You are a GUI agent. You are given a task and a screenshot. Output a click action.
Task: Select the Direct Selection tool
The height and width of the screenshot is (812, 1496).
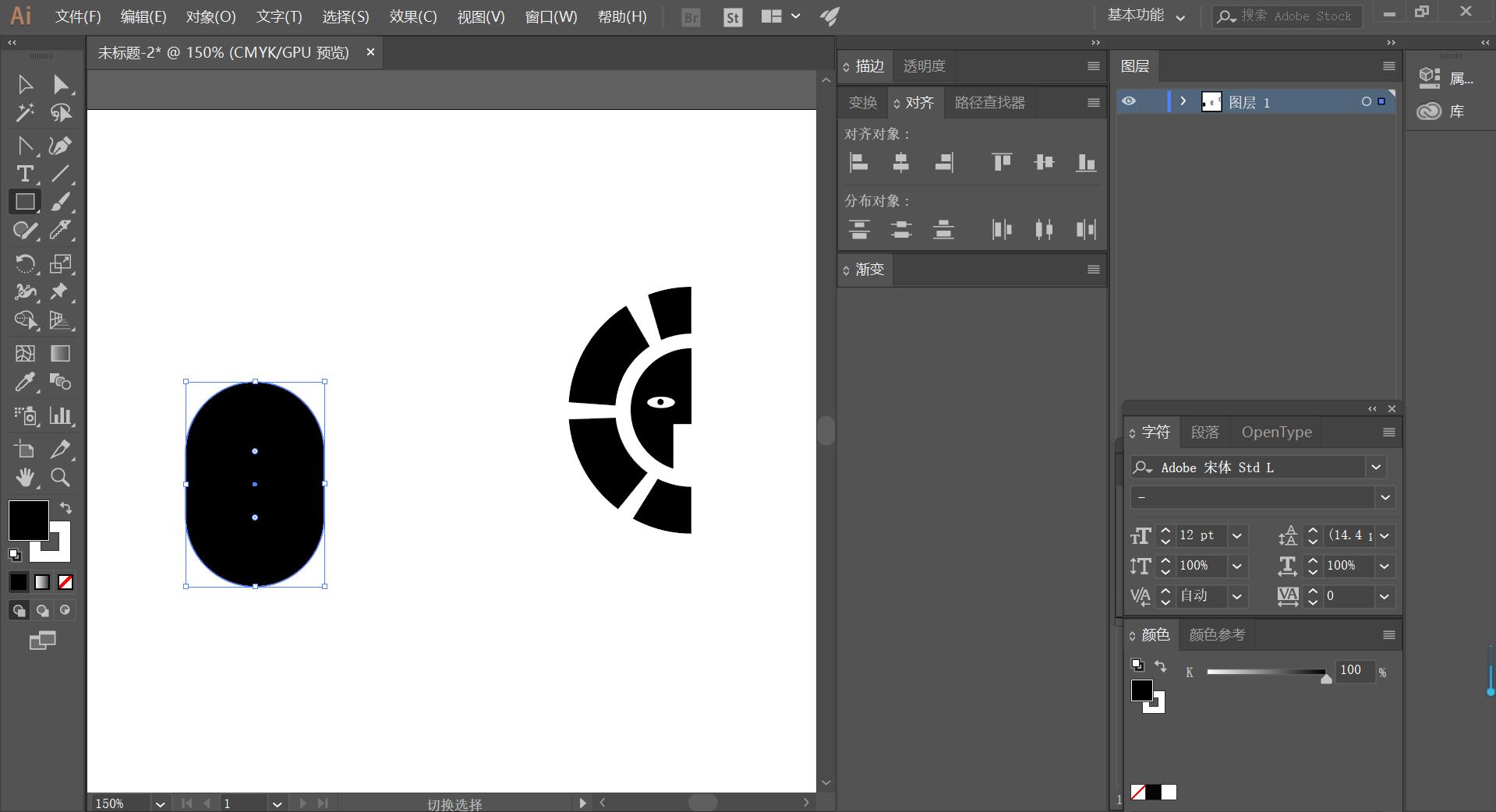pyautogui.click(x=61, y=84)
